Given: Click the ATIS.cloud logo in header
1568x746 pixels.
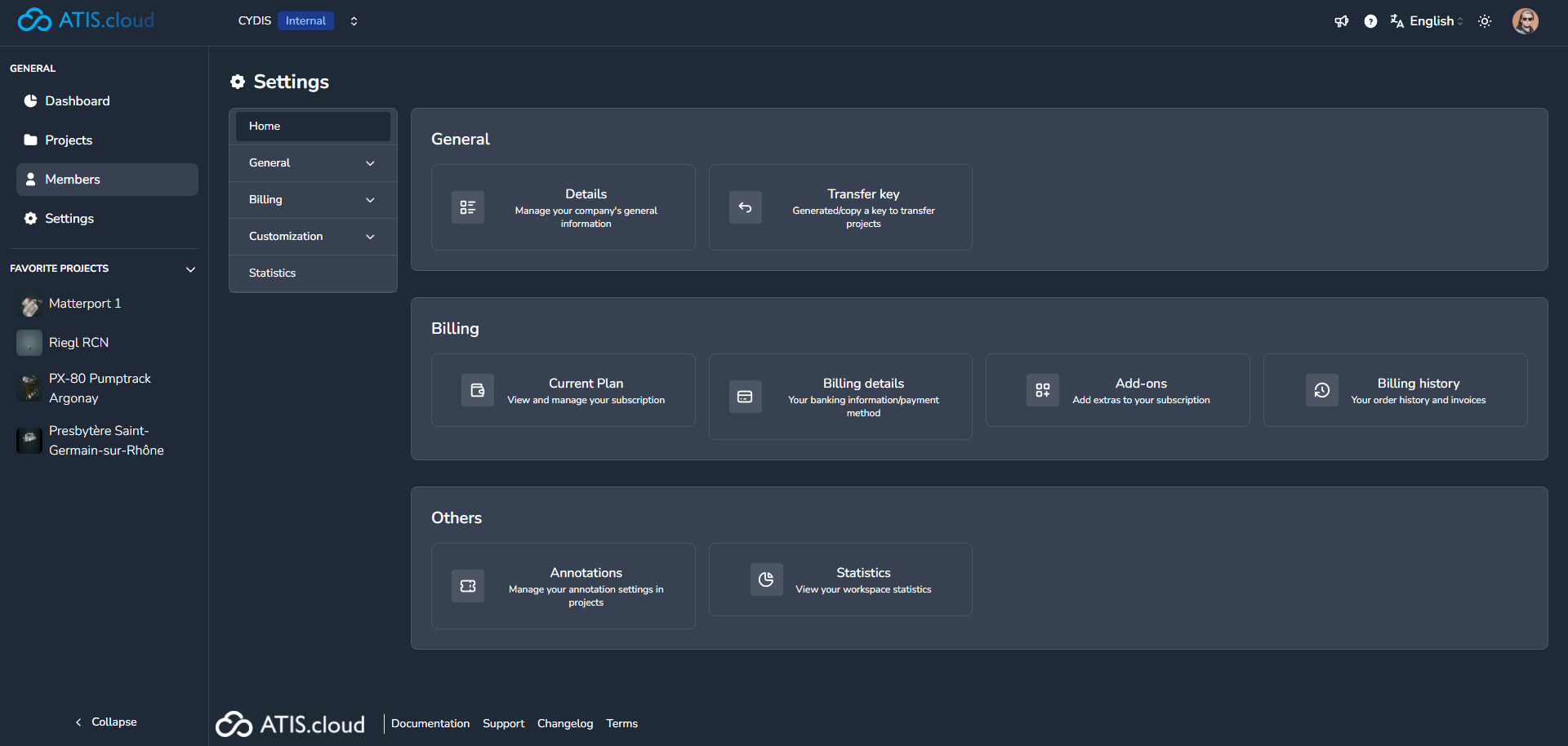Looking at the screenshot, I should click(x=86, y=20).
